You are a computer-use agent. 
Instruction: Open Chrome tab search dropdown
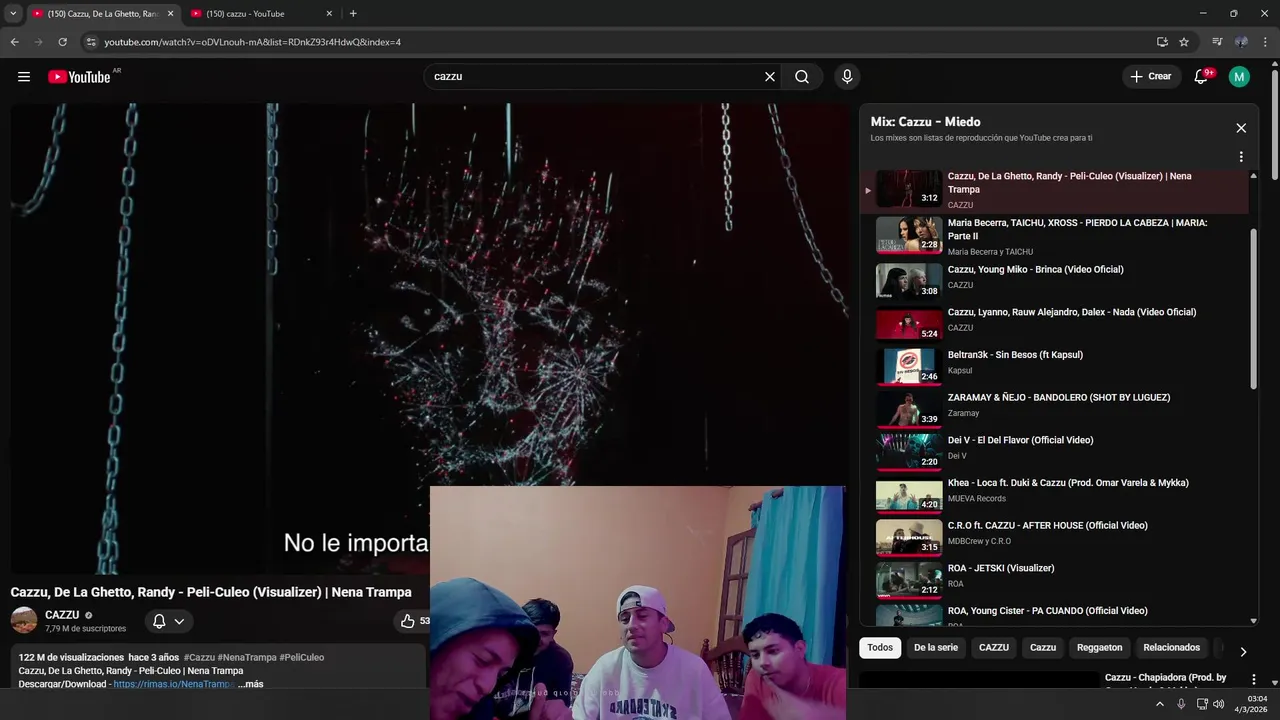(x=13, y=14)
